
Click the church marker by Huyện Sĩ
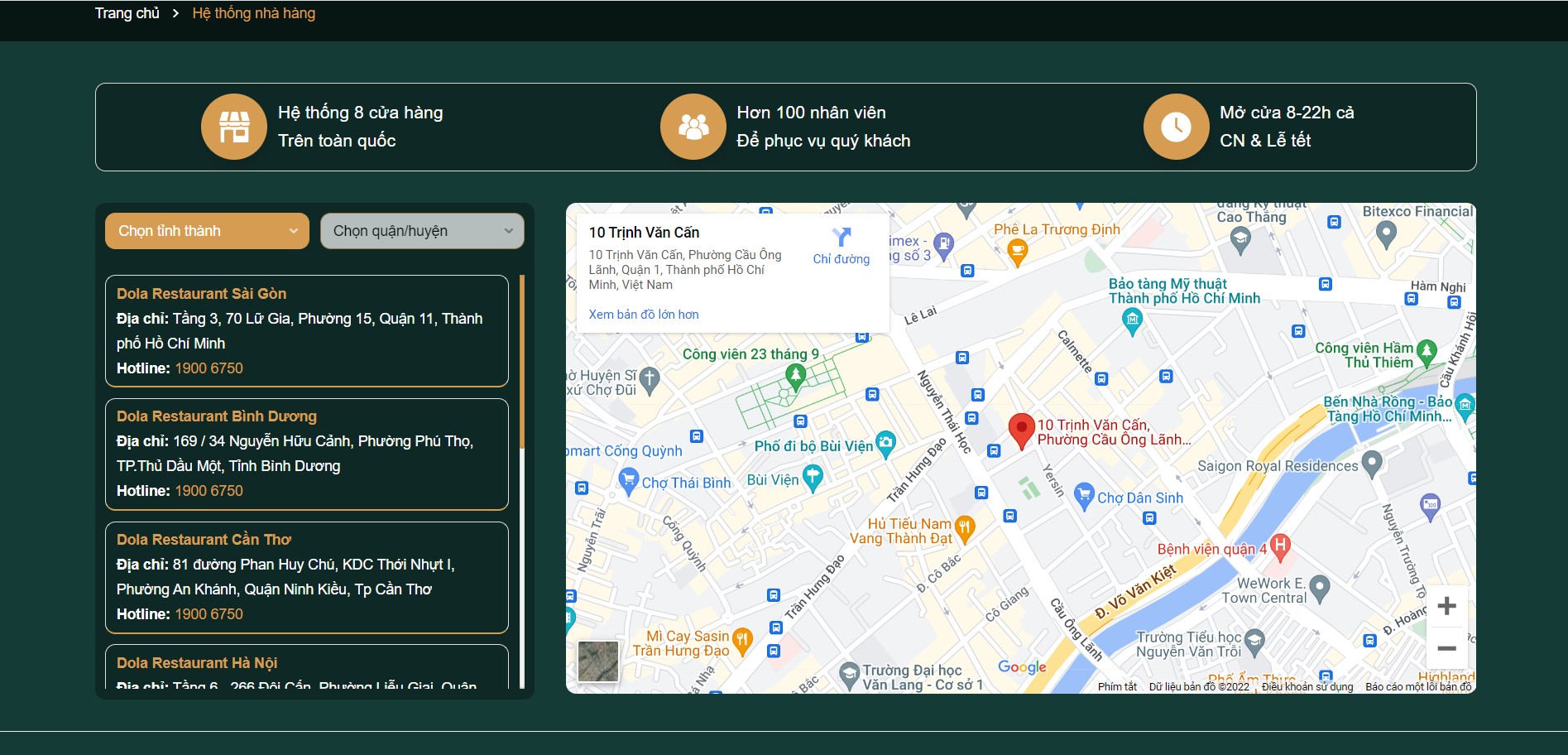(650, 381)
